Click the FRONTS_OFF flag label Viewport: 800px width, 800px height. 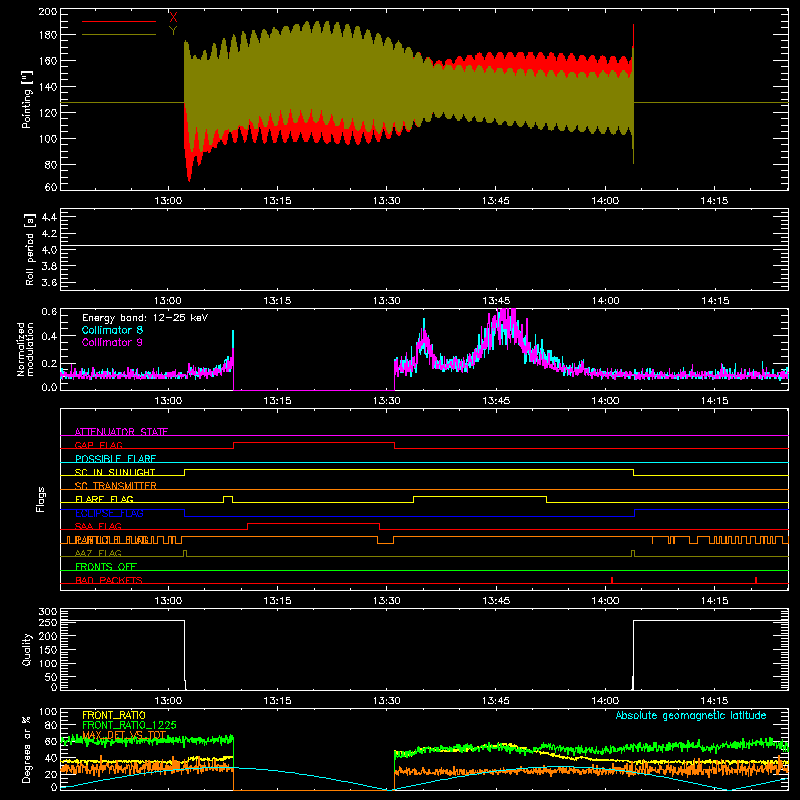106,567
